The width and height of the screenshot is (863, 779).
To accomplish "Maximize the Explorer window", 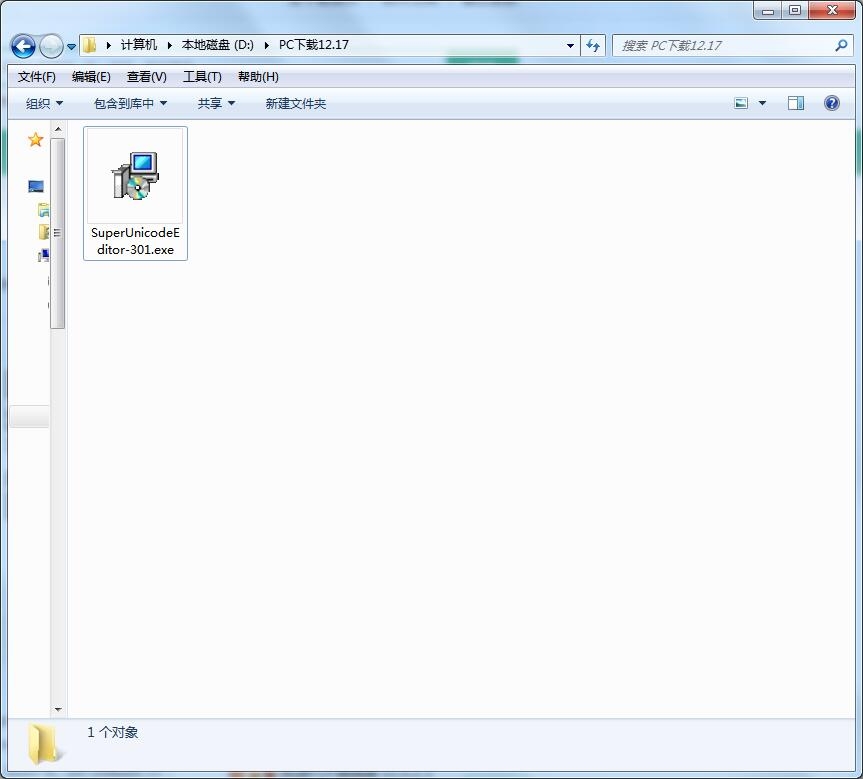I will coord(795,10).
